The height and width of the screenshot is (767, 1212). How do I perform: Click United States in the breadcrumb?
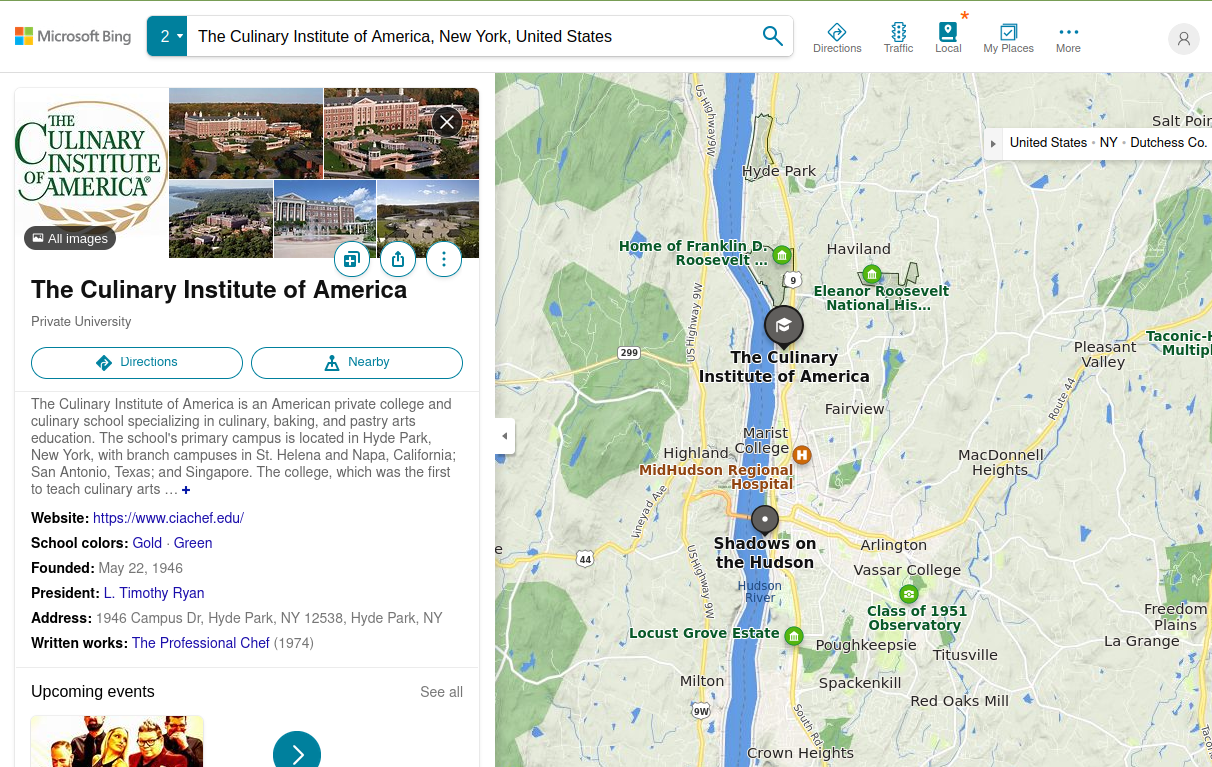1048,143
